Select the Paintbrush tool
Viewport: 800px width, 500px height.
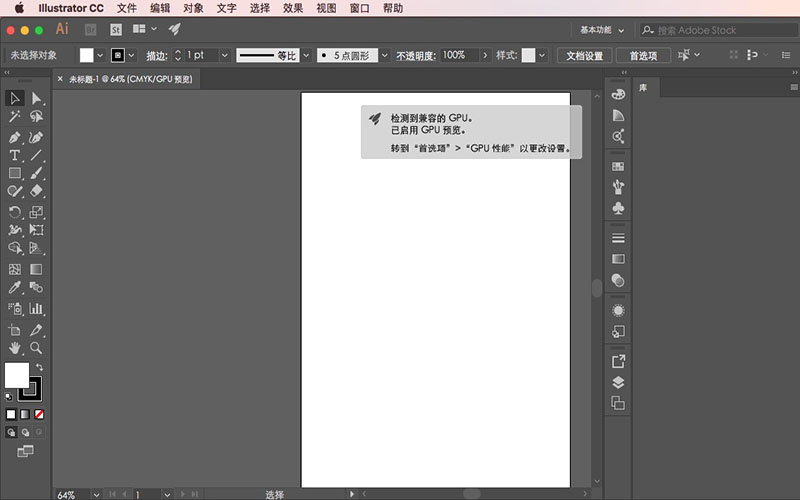point(36,173)
